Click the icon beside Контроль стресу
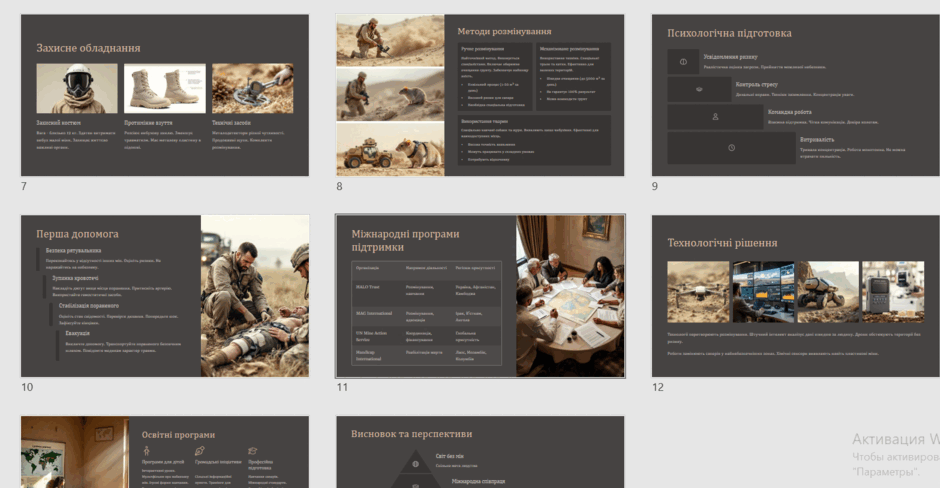The image size is (940, 488). pos(699,89)
